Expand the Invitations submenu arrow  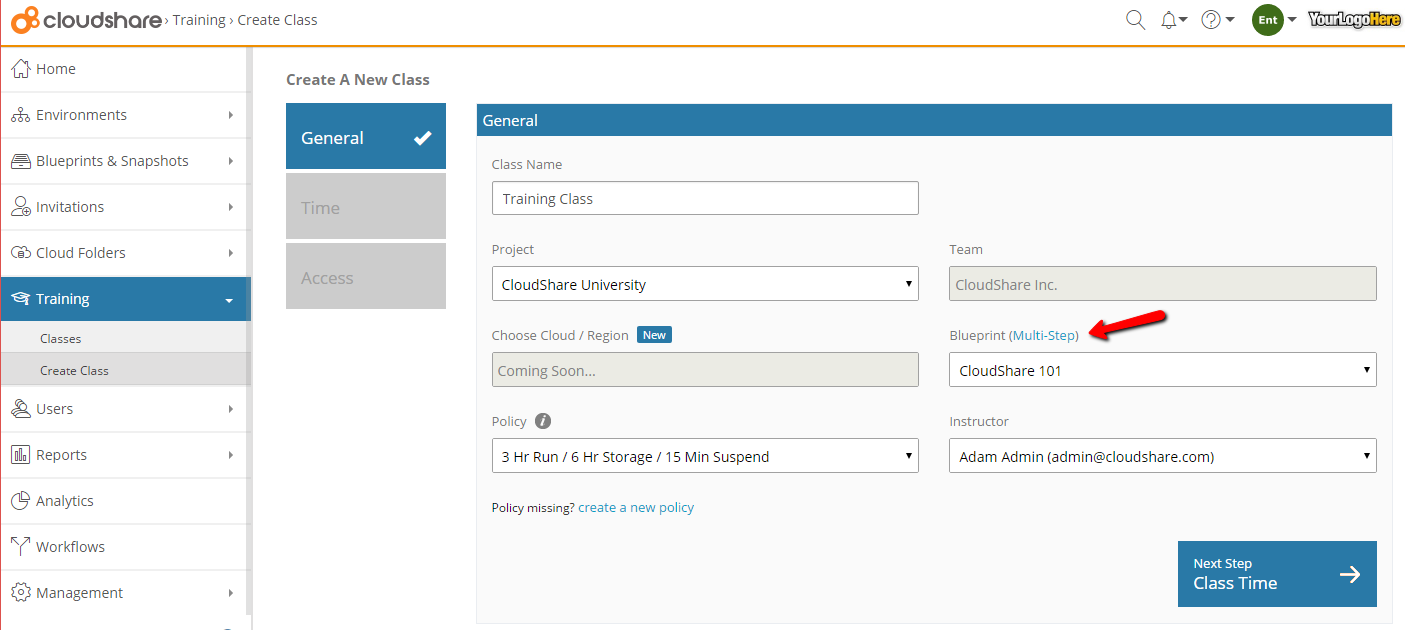pos(231,207)
